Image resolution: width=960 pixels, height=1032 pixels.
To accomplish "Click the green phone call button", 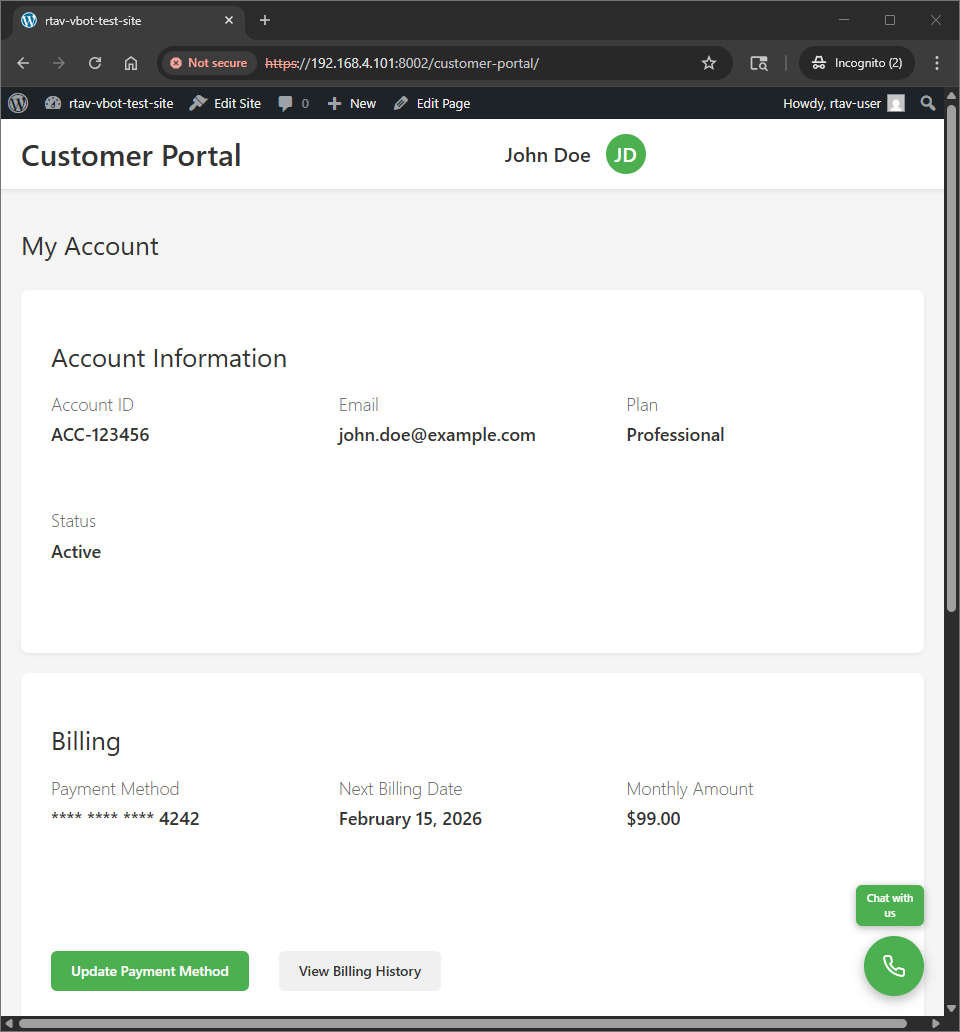I will [x=893, y=966].
